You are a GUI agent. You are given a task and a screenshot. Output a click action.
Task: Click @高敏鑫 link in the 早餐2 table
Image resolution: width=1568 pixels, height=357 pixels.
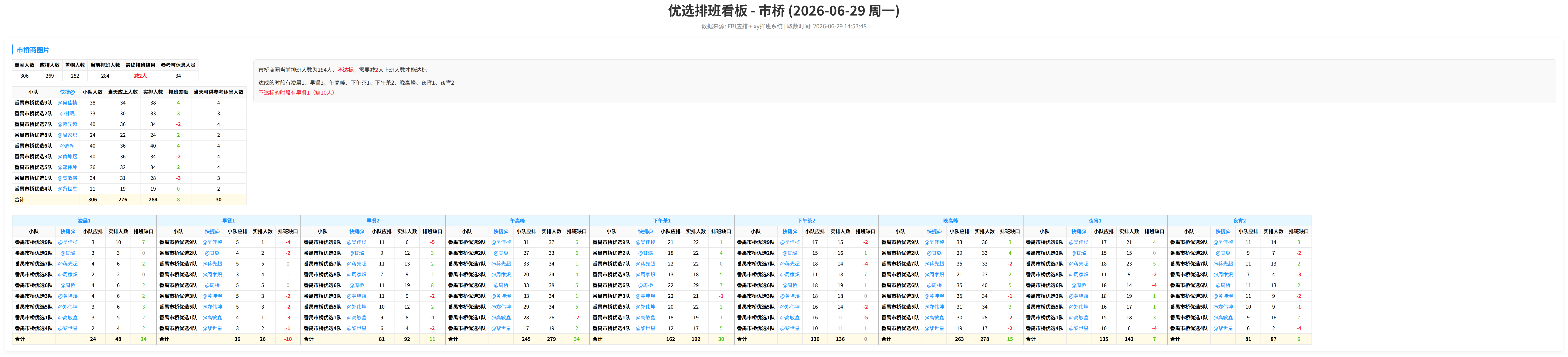(x=357, y=317)
